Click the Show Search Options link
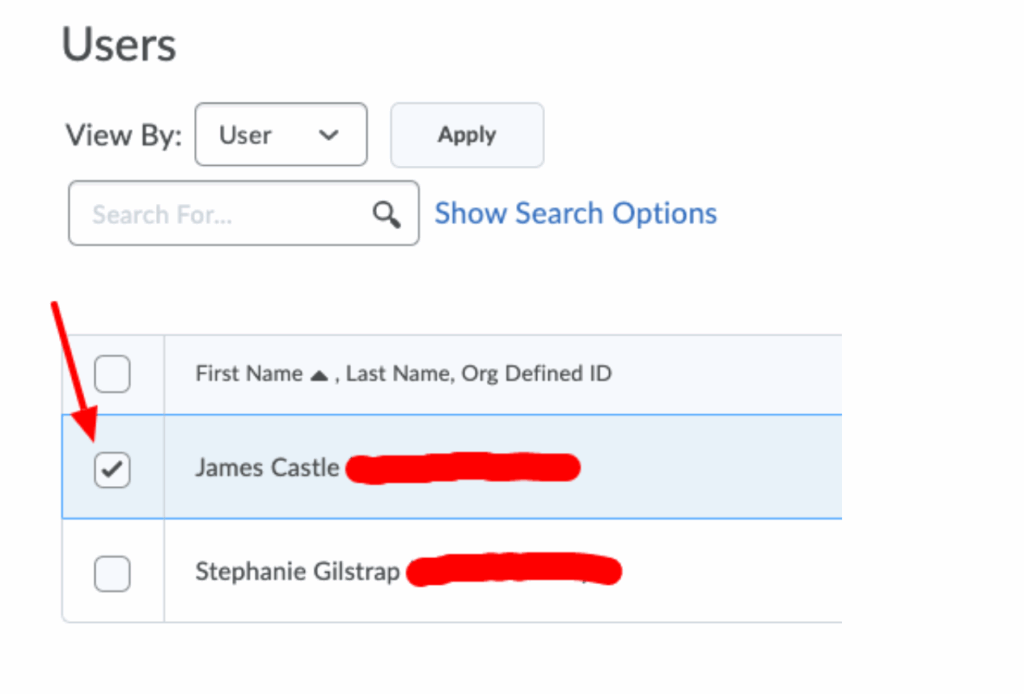The height and width of the screenshot is (694, 1024). click(x=575, y=214)
